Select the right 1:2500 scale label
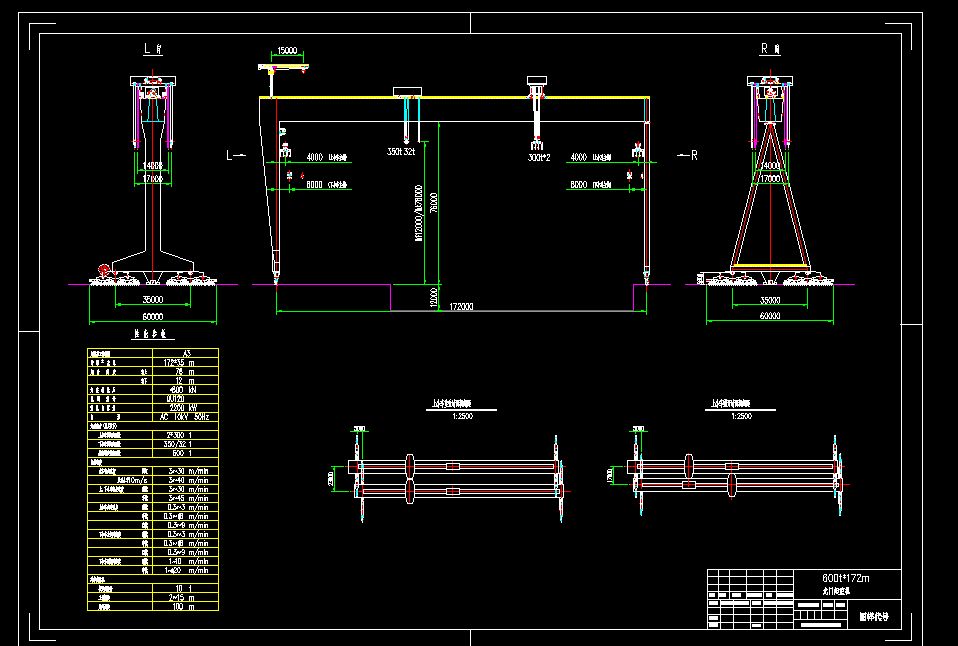Image resolution: width=958 pixels, height=646 pixels. (x=741, y=416)
